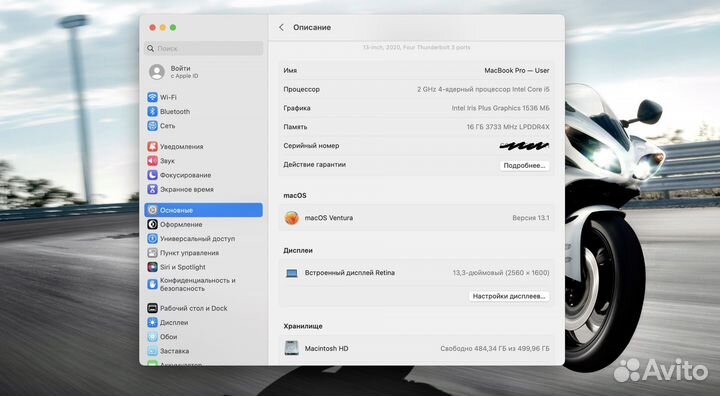Viewport: 720px width, 396px height.
Task: Select the Сеть network icon
Action: [x=152, y=126]
